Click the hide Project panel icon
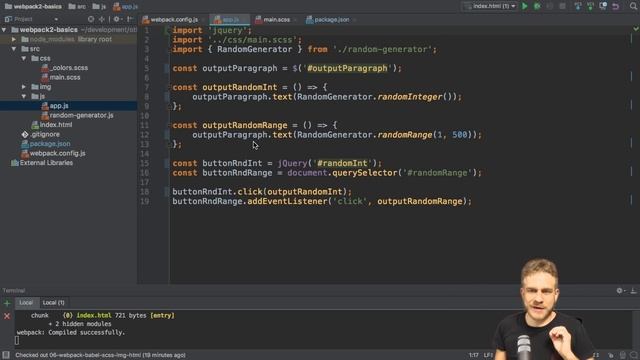This screenshot has width=640, height=360. (x=129, y=19)
